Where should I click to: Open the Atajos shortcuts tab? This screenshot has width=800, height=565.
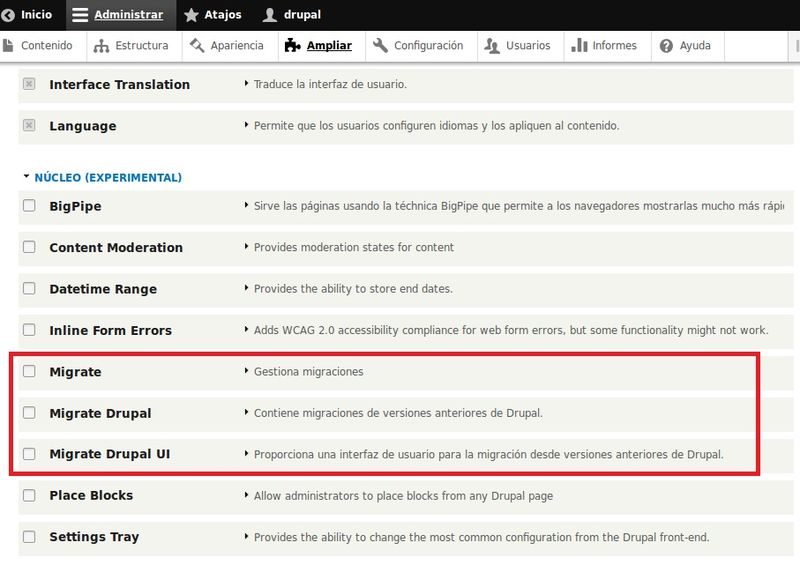pos(215,15)
